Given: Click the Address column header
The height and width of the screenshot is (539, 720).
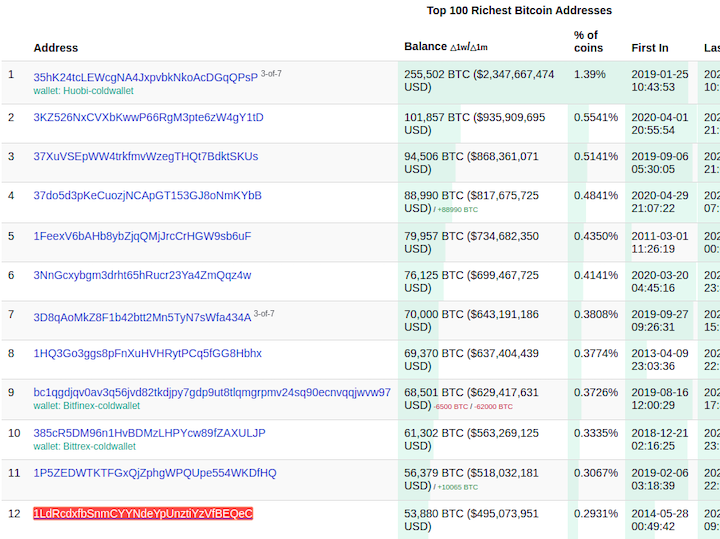Looking at the screenshot, I should point(56,48).
